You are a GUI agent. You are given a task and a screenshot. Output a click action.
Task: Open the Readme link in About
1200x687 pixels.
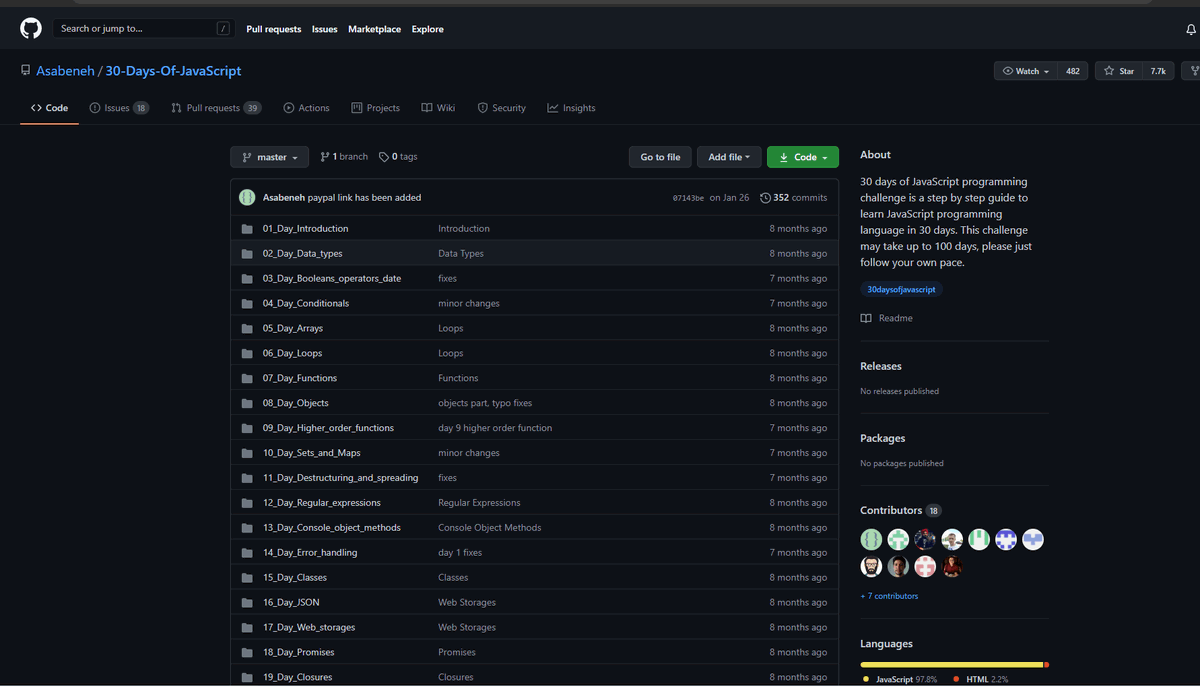coord(886,318)
